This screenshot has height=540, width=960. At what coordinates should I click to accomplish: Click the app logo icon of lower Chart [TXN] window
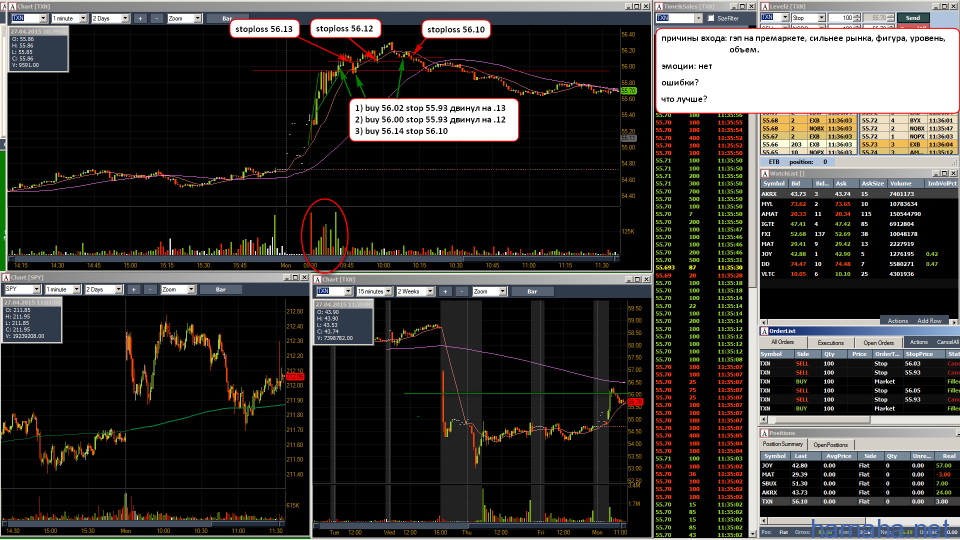[318, 279]
